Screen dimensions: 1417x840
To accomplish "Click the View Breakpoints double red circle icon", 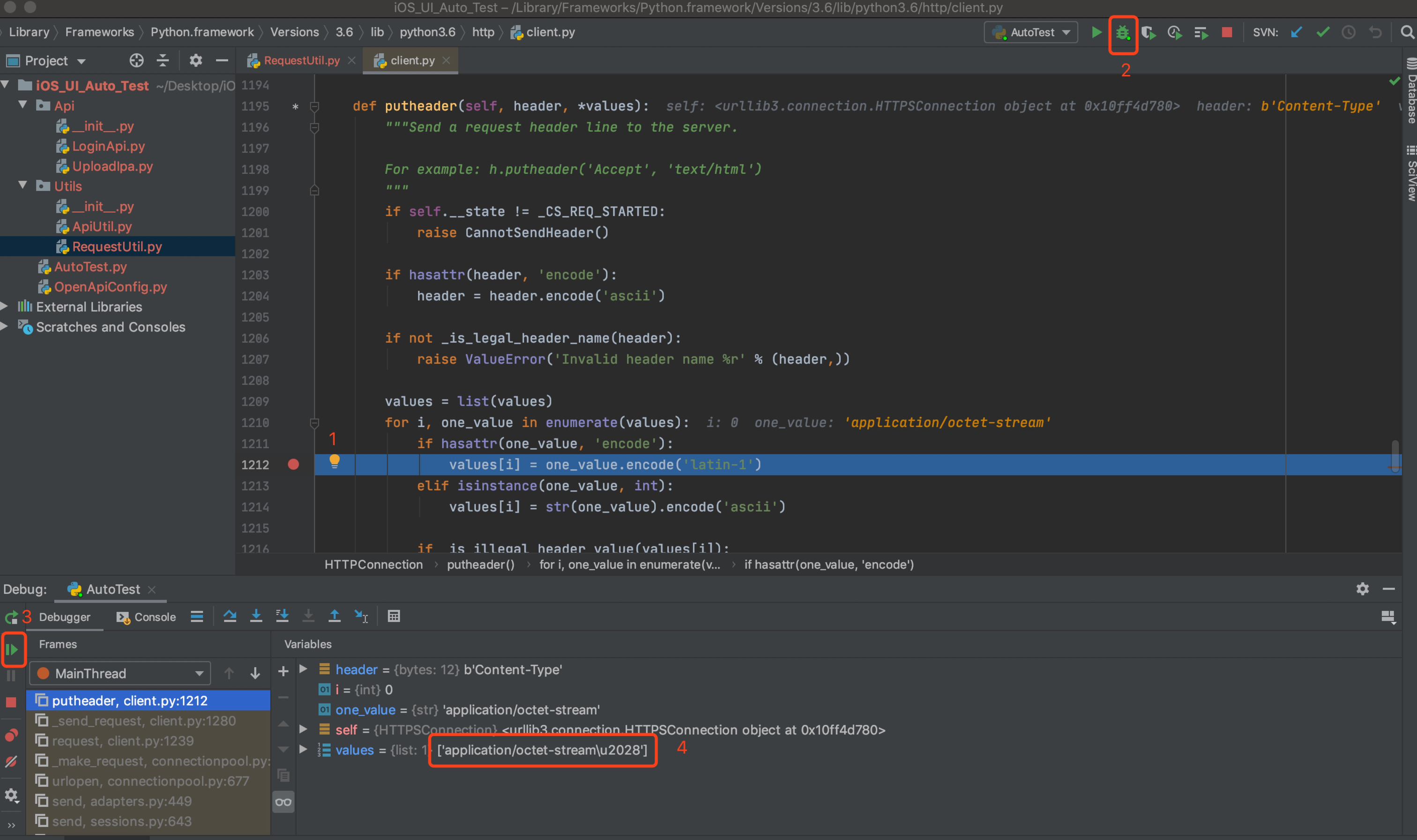I will (11, 735).
